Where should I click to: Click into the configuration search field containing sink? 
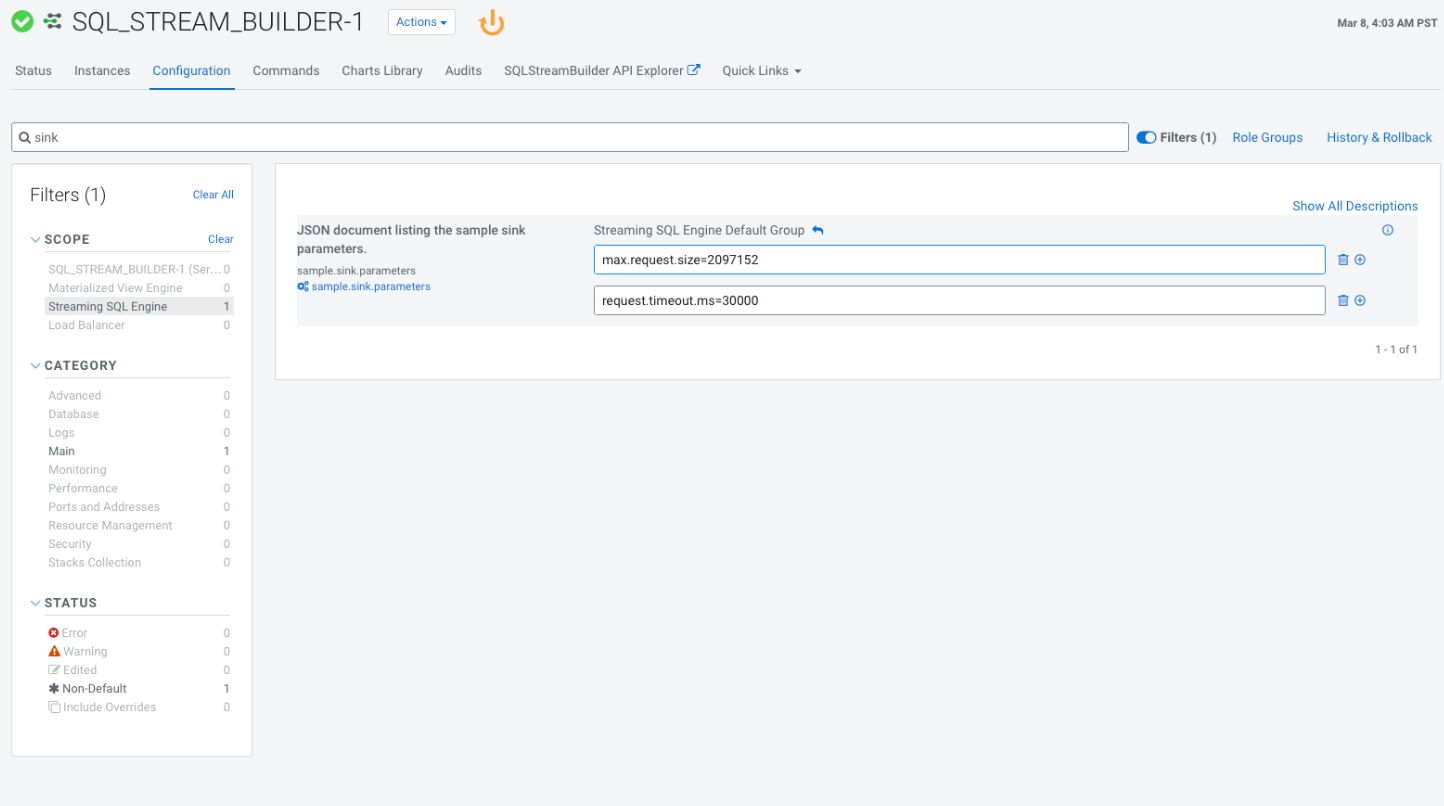pos(570,138)
